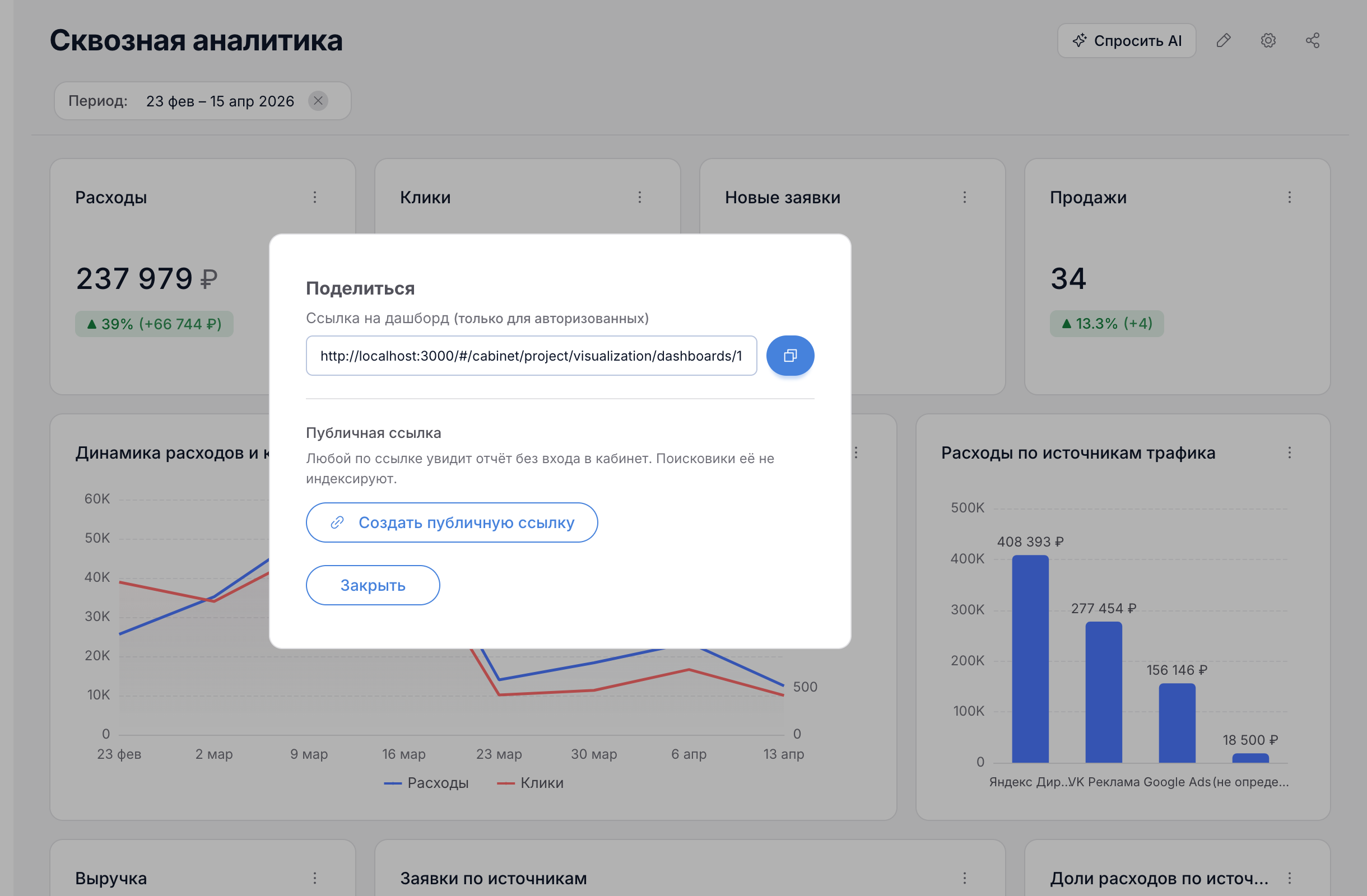Viewport: 1367px width, 896px height.
Task: Click the Поделиться dialog heading
Action: [360, 288]
